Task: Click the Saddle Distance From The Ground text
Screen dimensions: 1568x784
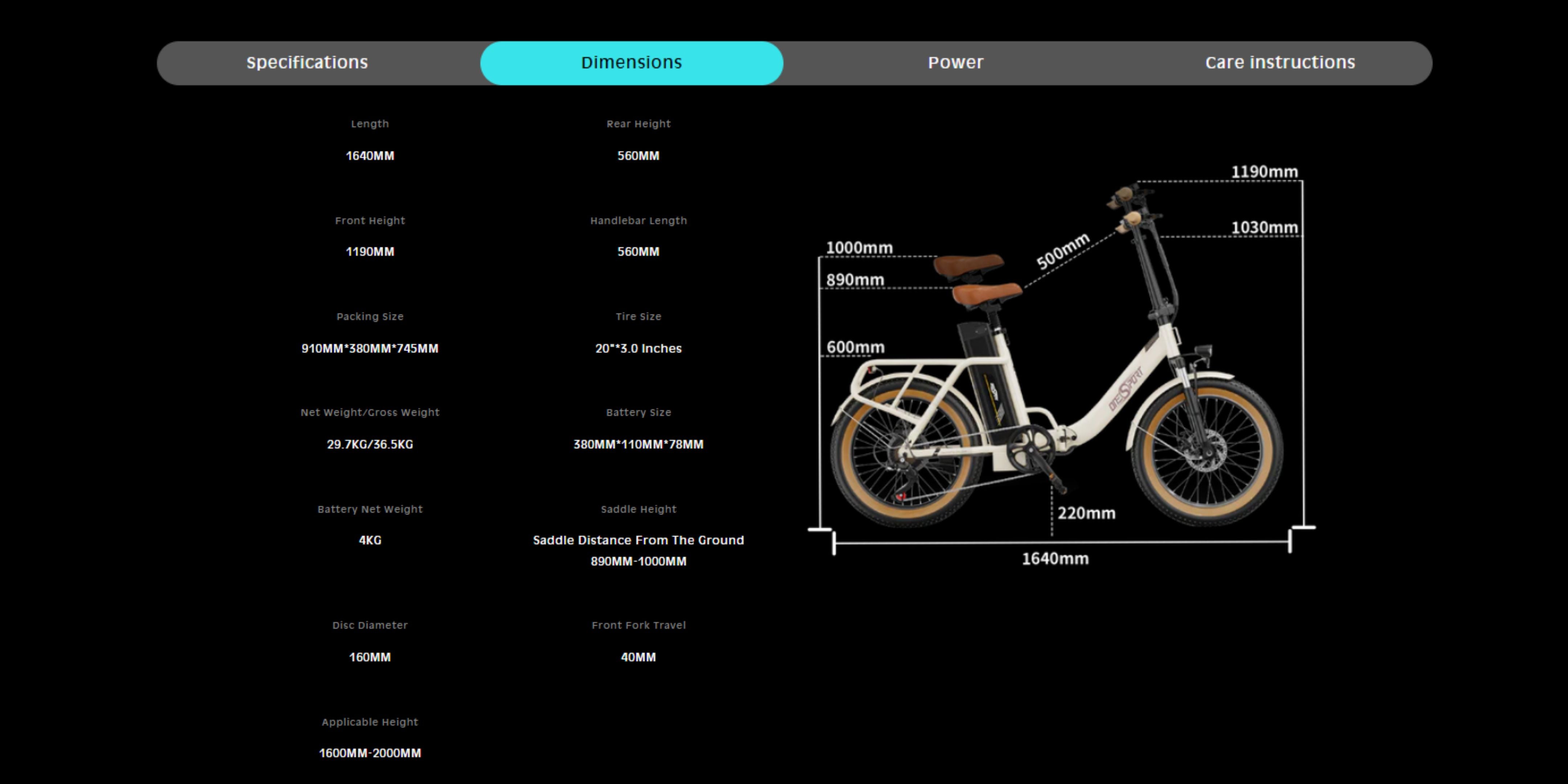Action: pos(638,540)
